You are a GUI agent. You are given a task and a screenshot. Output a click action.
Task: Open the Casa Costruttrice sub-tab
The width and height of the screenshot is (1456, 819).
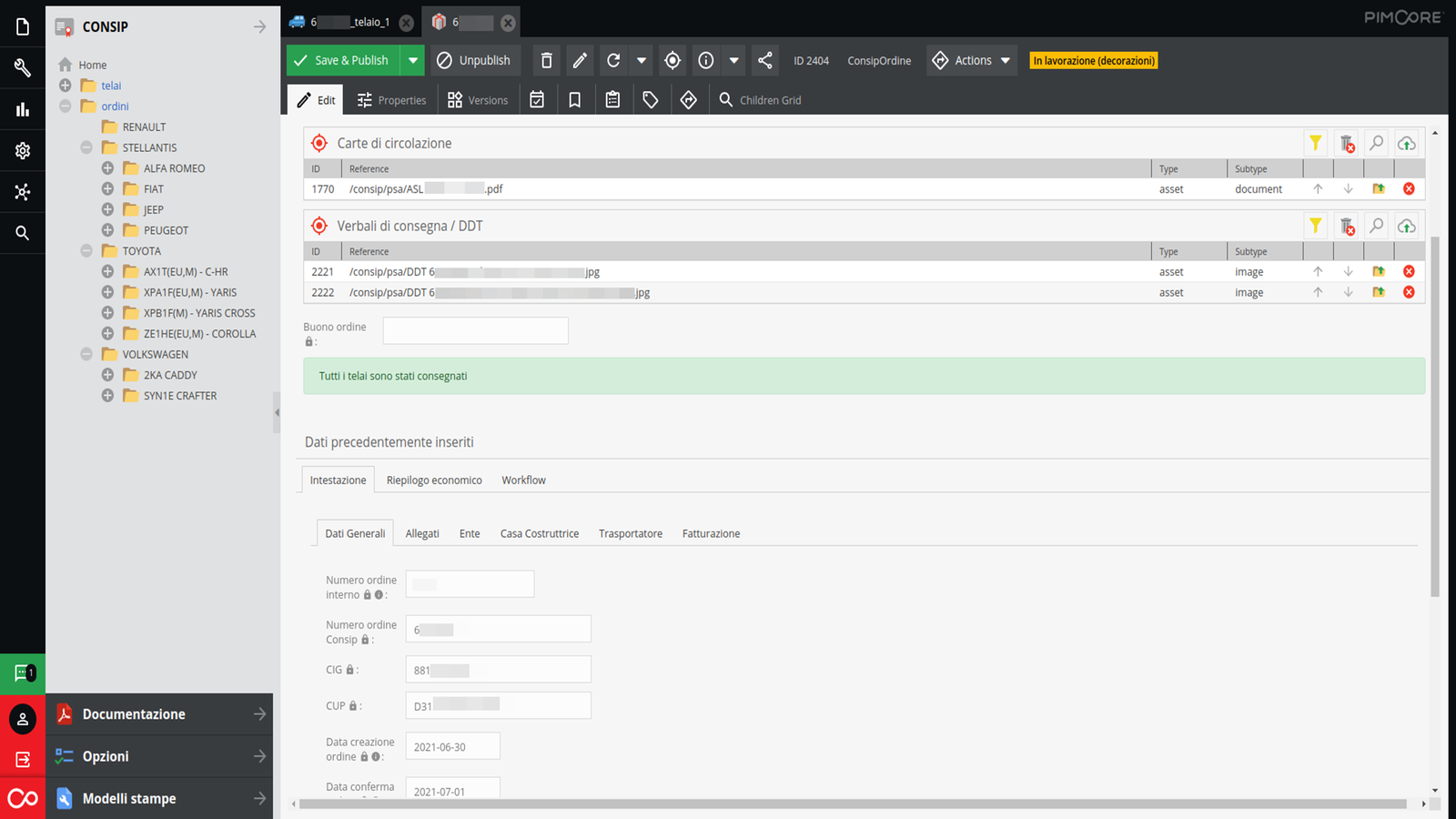540,533
